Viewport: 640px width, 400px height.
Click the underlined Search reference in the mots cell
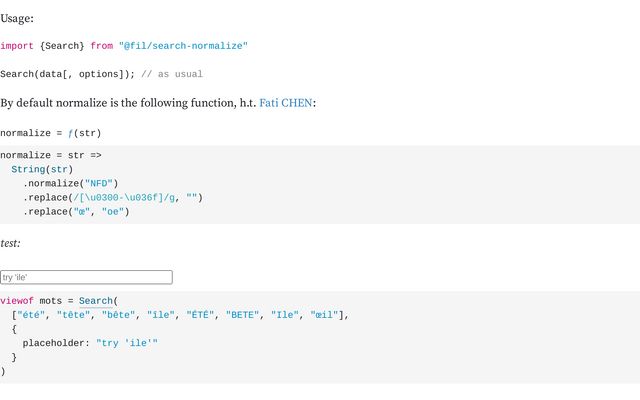(x=96, y=301)
